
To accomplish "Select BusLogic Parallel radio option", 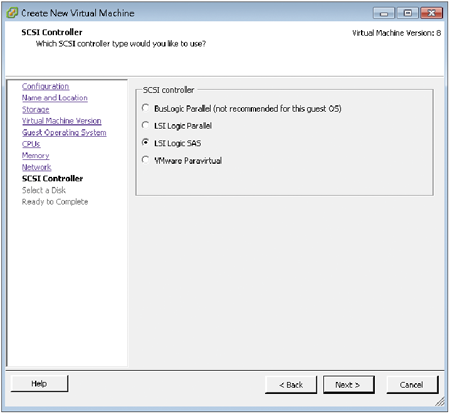I will pyautogui.click(x=145, y=108).
